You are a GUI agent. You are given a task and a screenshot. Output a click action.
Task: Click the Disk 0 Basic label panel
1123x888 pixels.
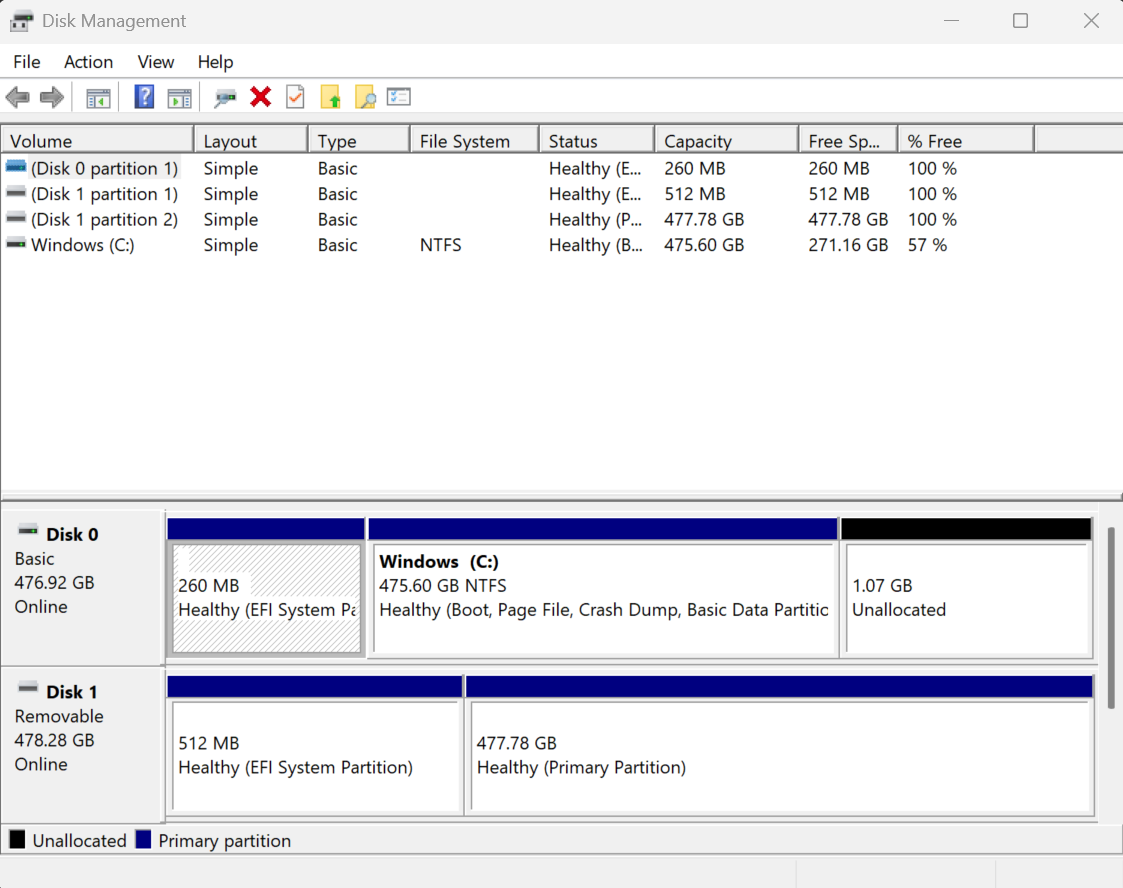coord(83,587)
